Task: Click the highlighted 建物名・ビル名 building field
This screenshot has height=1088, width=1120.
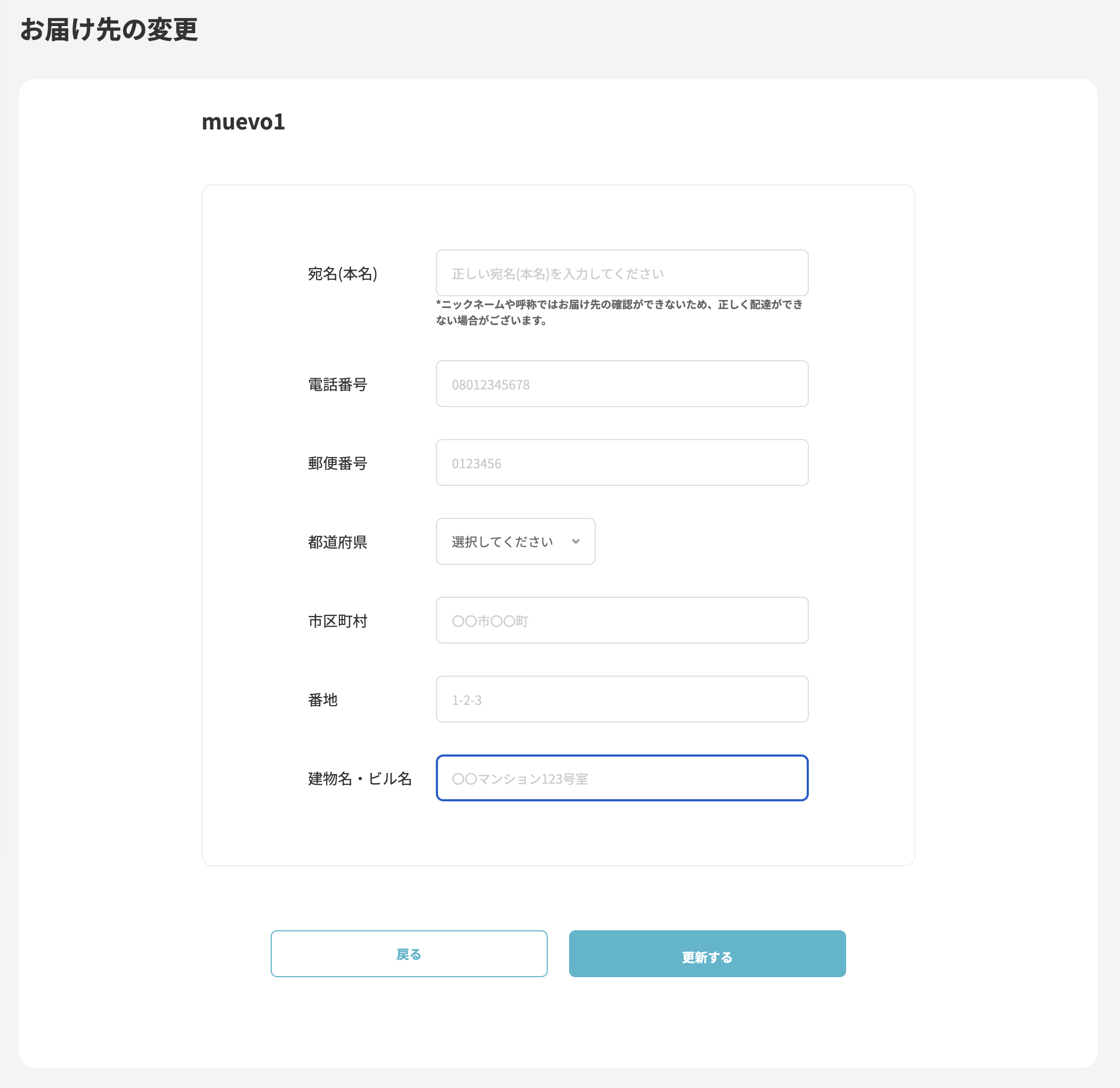Action: point(622,778)
